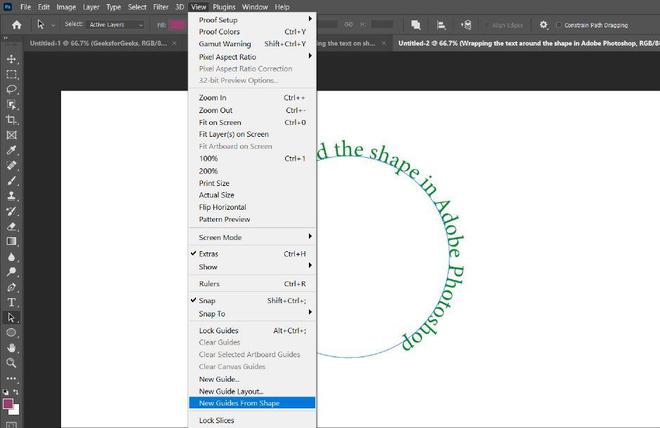Close the Untitled-1 document tab
The width and height of the screenshot is (660, 428).
pyautogui.click(x=174, y=43)
